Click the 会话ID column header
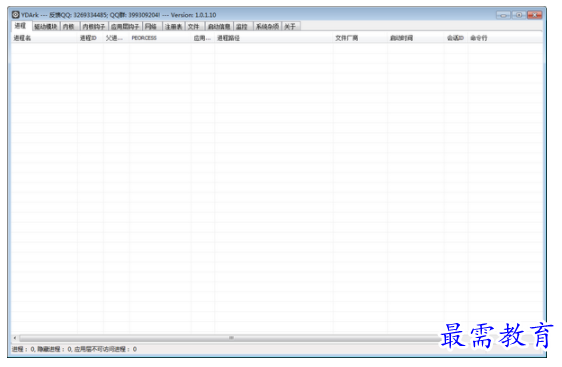The image size is (562, 367). [456, 38]
